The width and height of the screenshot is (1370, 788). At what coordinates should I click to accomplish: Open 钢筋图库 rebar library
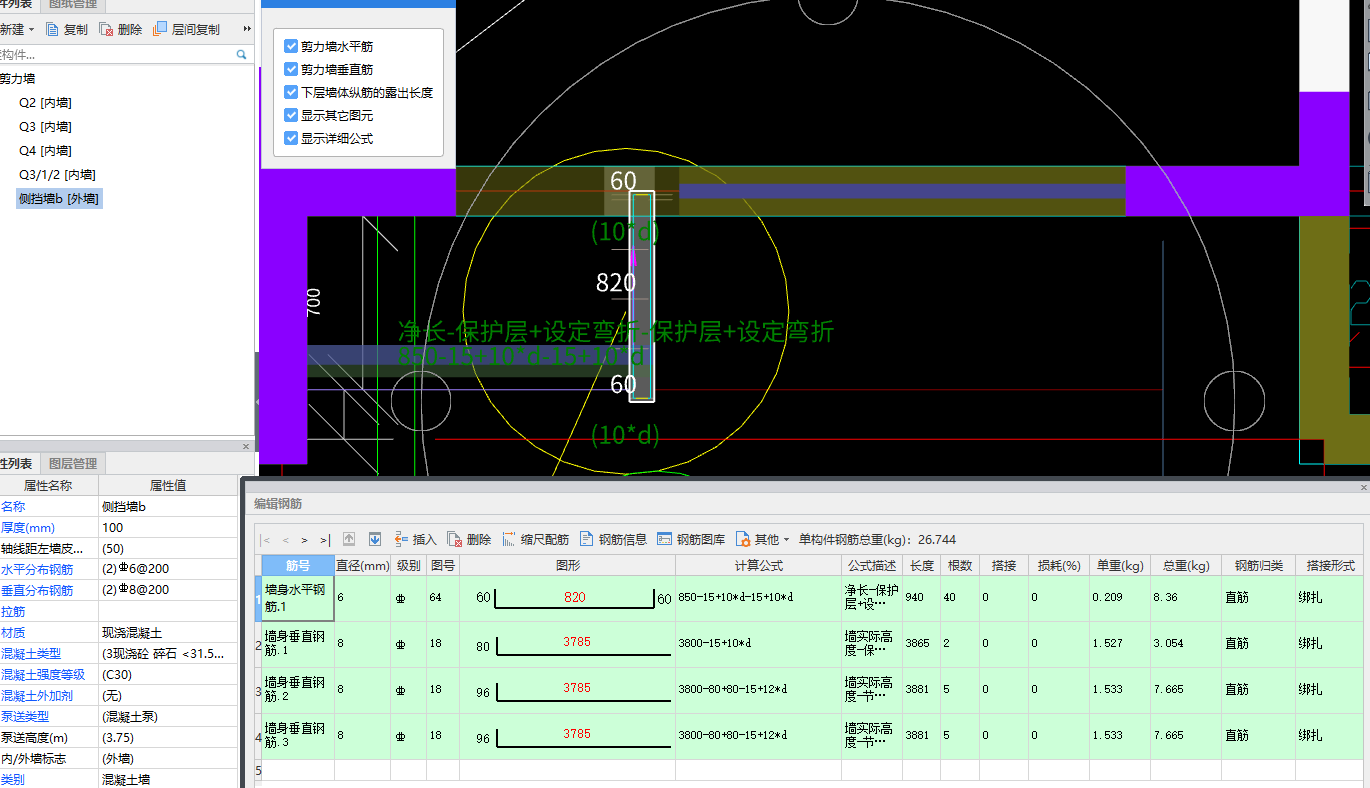tap(691, 539)
